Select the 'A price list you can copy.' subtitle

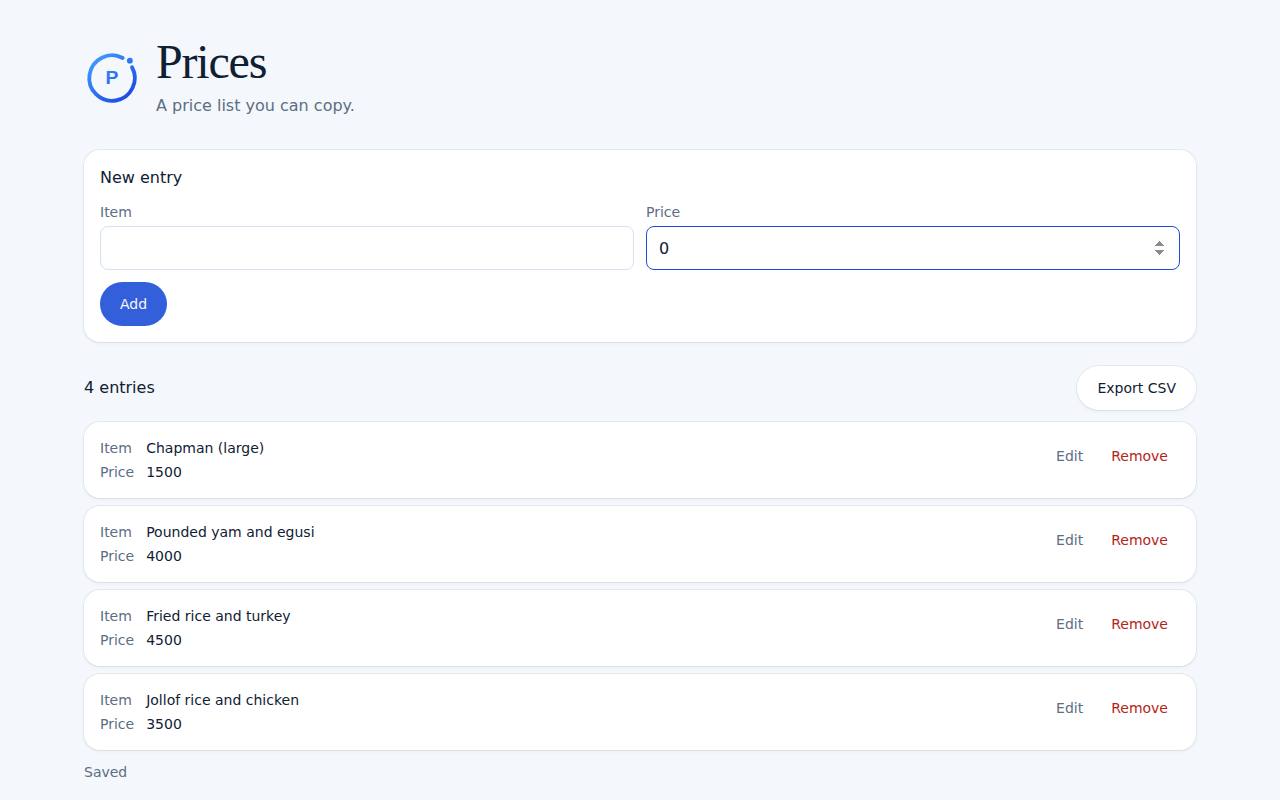(x=255, y=105)
